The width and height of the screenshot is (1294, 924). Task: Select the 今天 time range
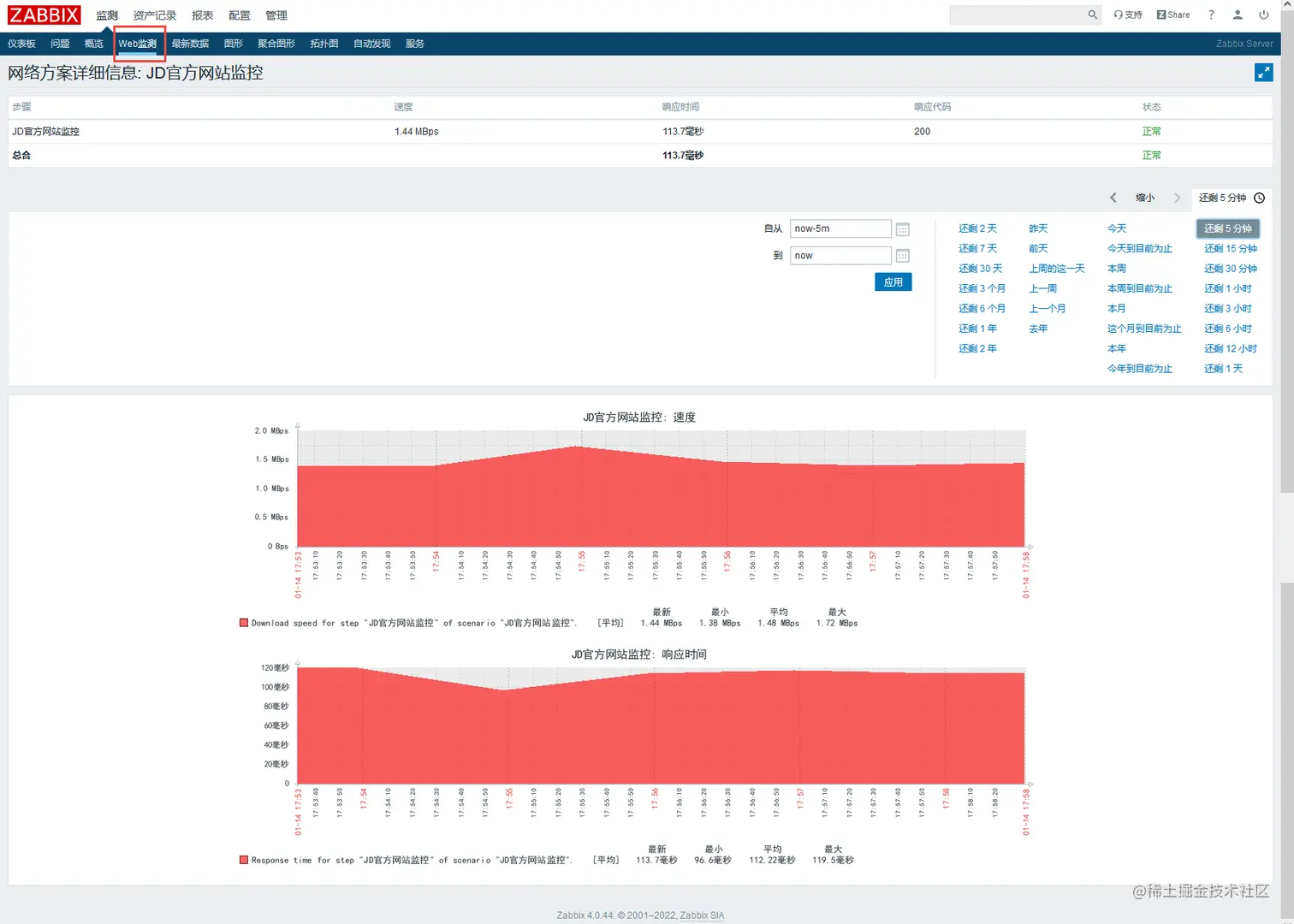[x=1117, y=228]
